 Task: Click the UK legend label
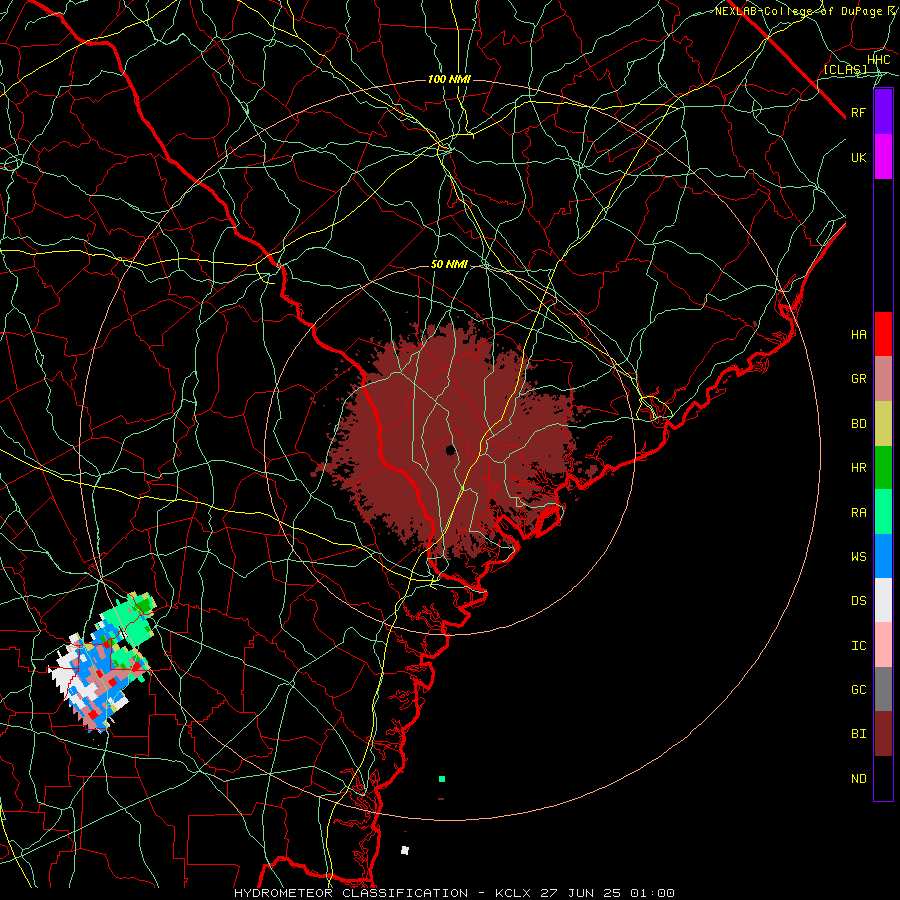[x=859, y=157]
